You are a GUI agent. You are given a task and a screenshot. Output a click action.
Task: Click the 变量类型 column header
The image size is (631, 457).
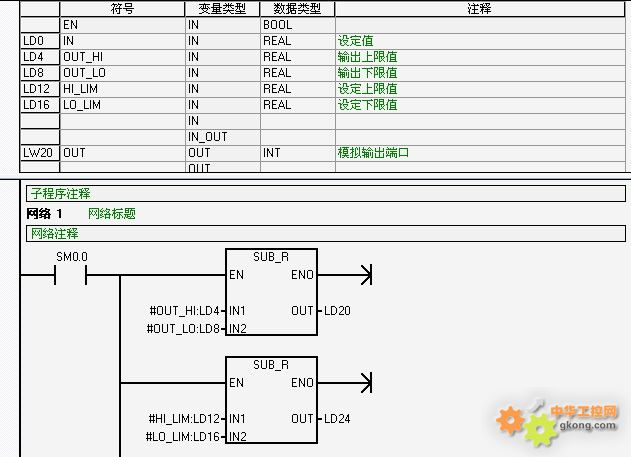pos(222,8)
